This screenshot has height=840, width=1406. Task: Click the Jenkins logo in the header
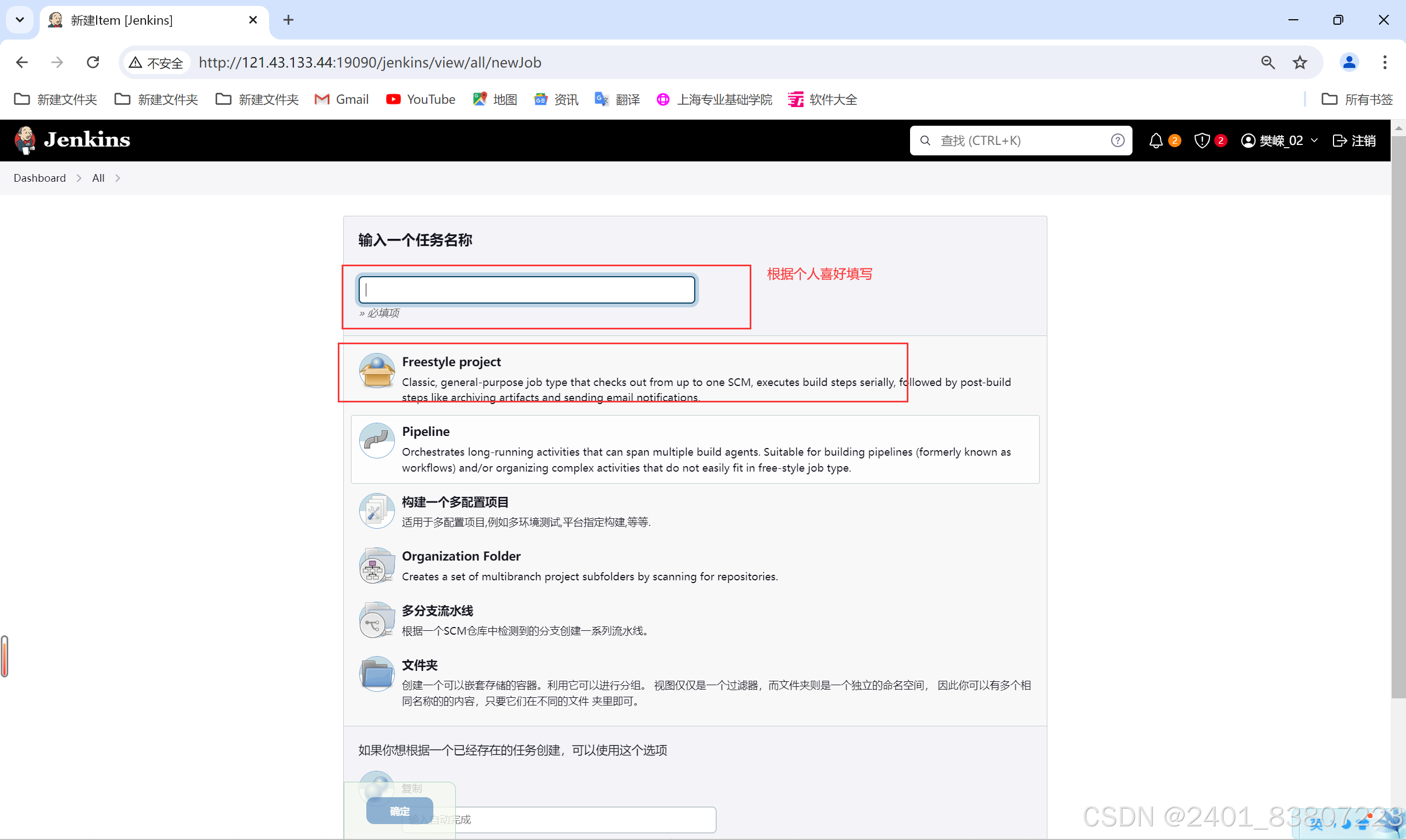pos(71,140)
